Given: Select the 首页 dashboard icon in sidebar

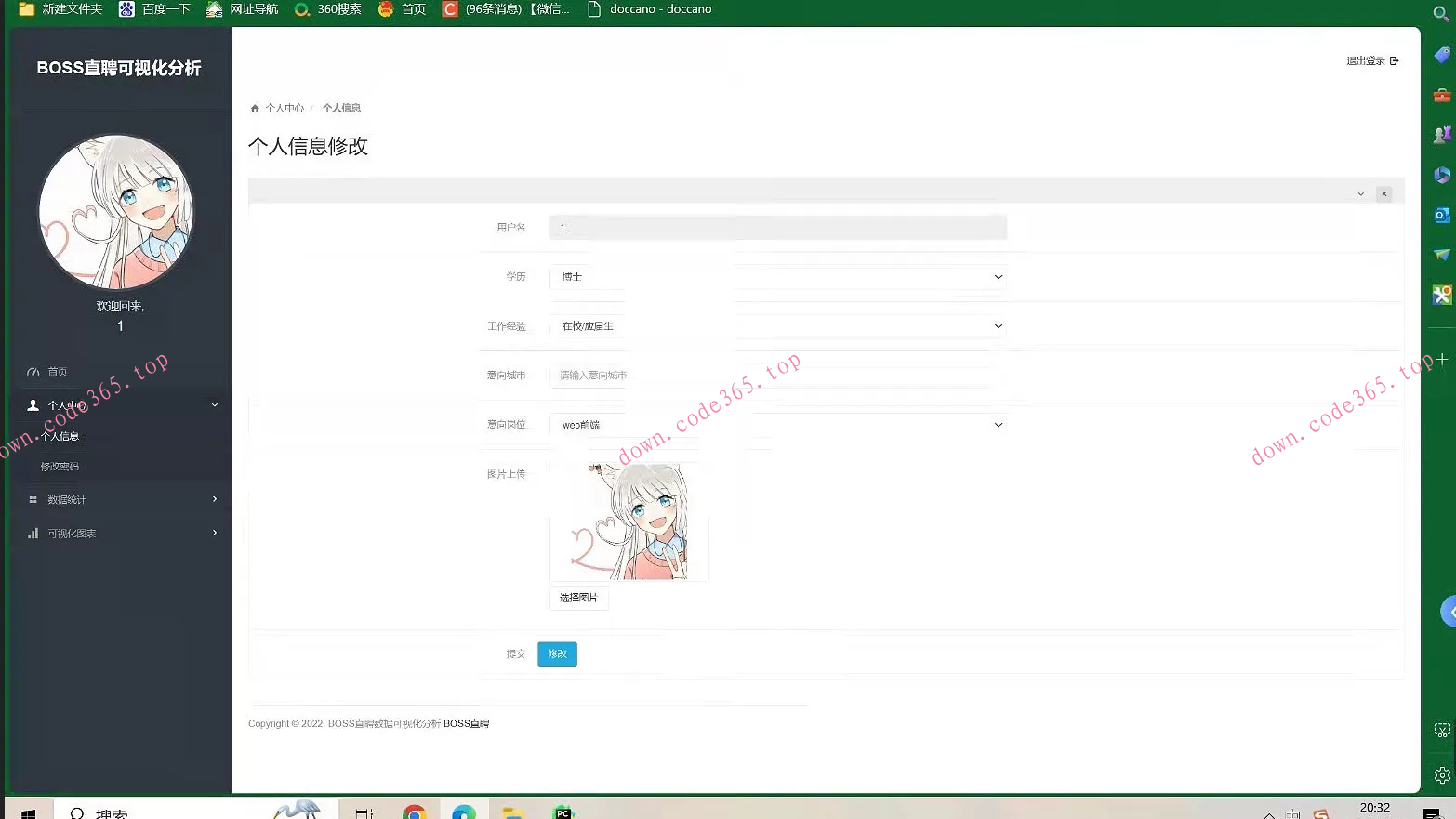Looking at the screenshot, I should 35,371.
